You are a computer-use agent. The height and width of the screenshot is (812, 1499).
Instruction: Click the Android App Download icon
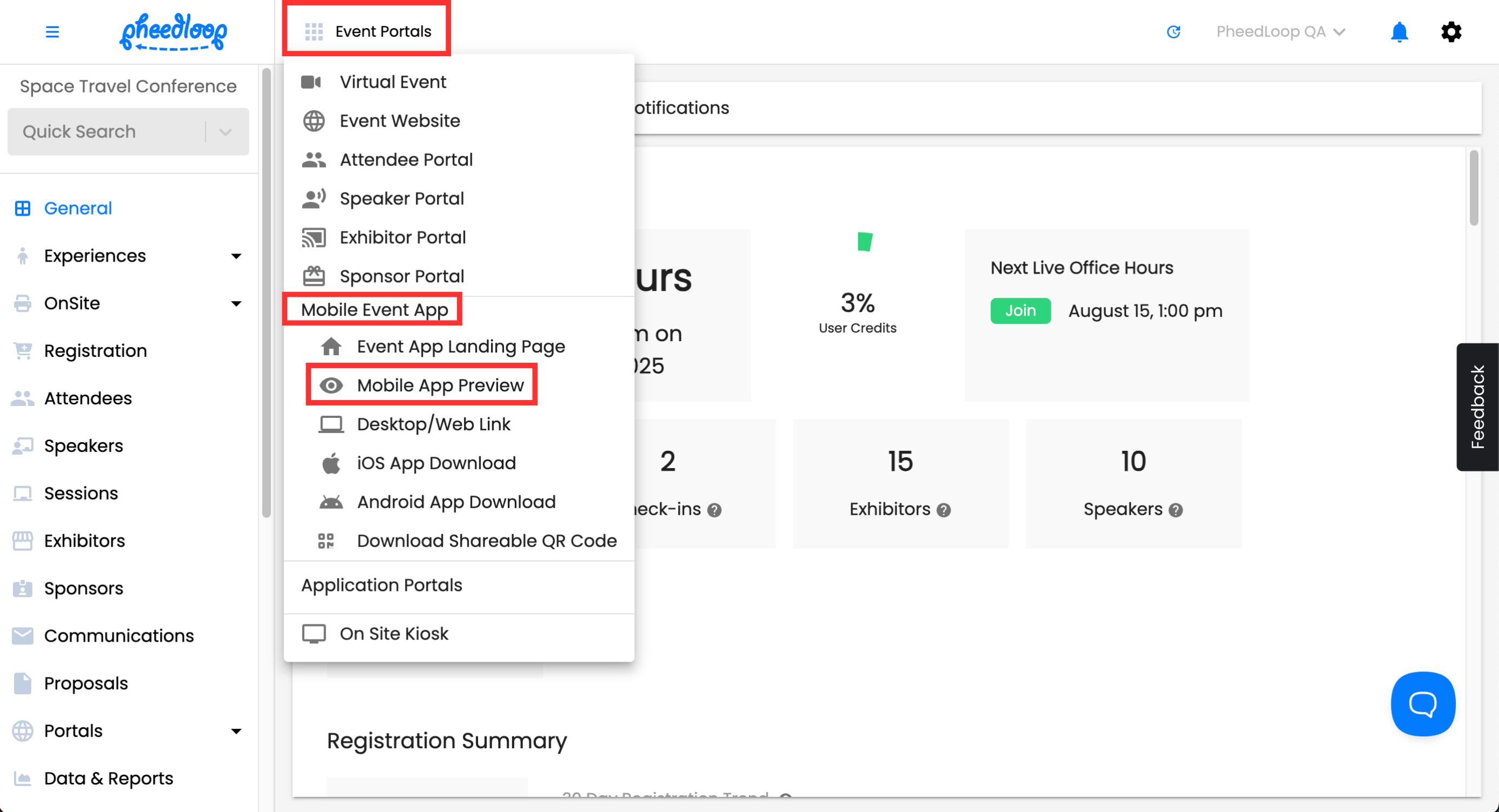click(331, 503)
